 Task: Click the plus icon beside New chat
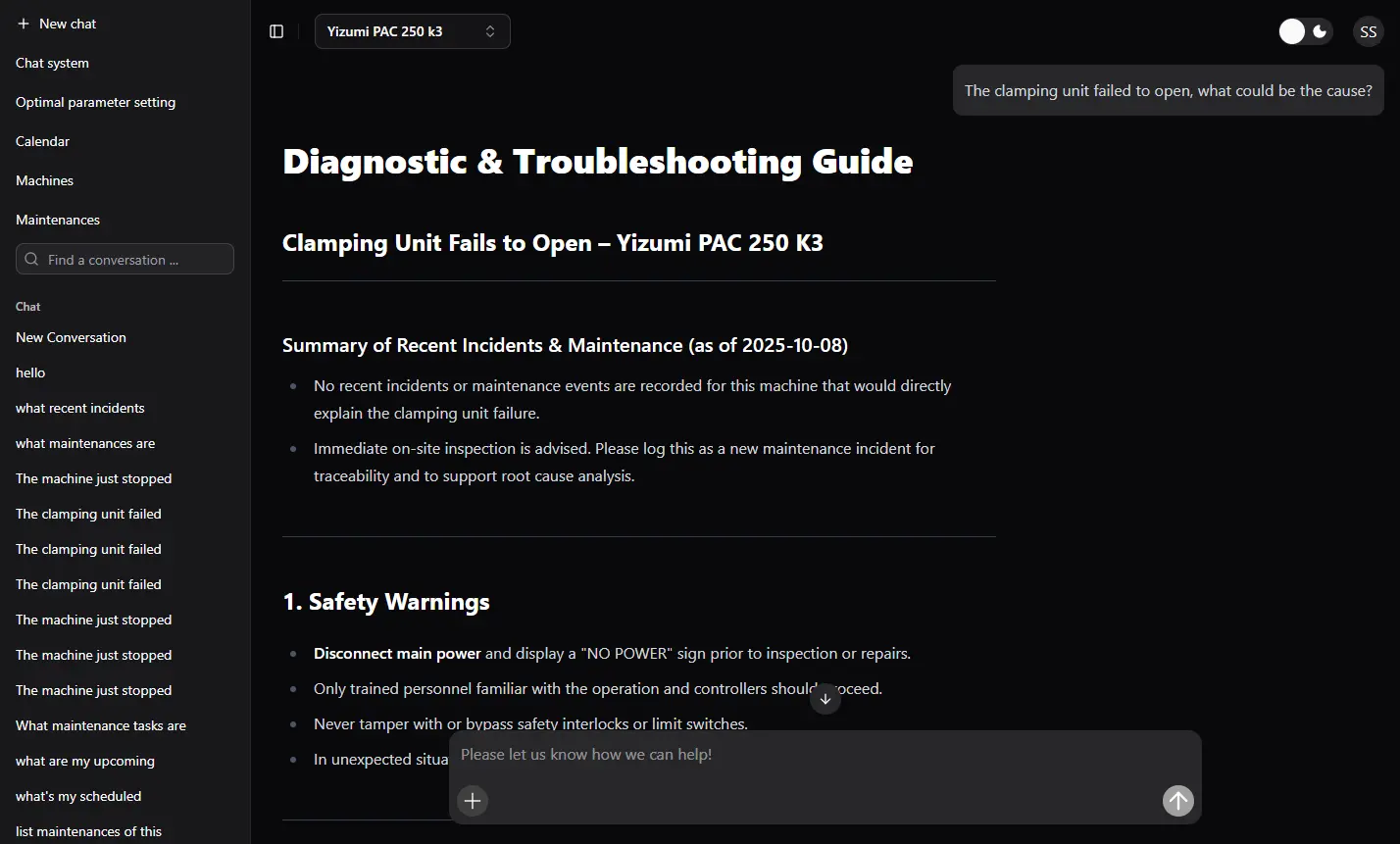[24, 24]
